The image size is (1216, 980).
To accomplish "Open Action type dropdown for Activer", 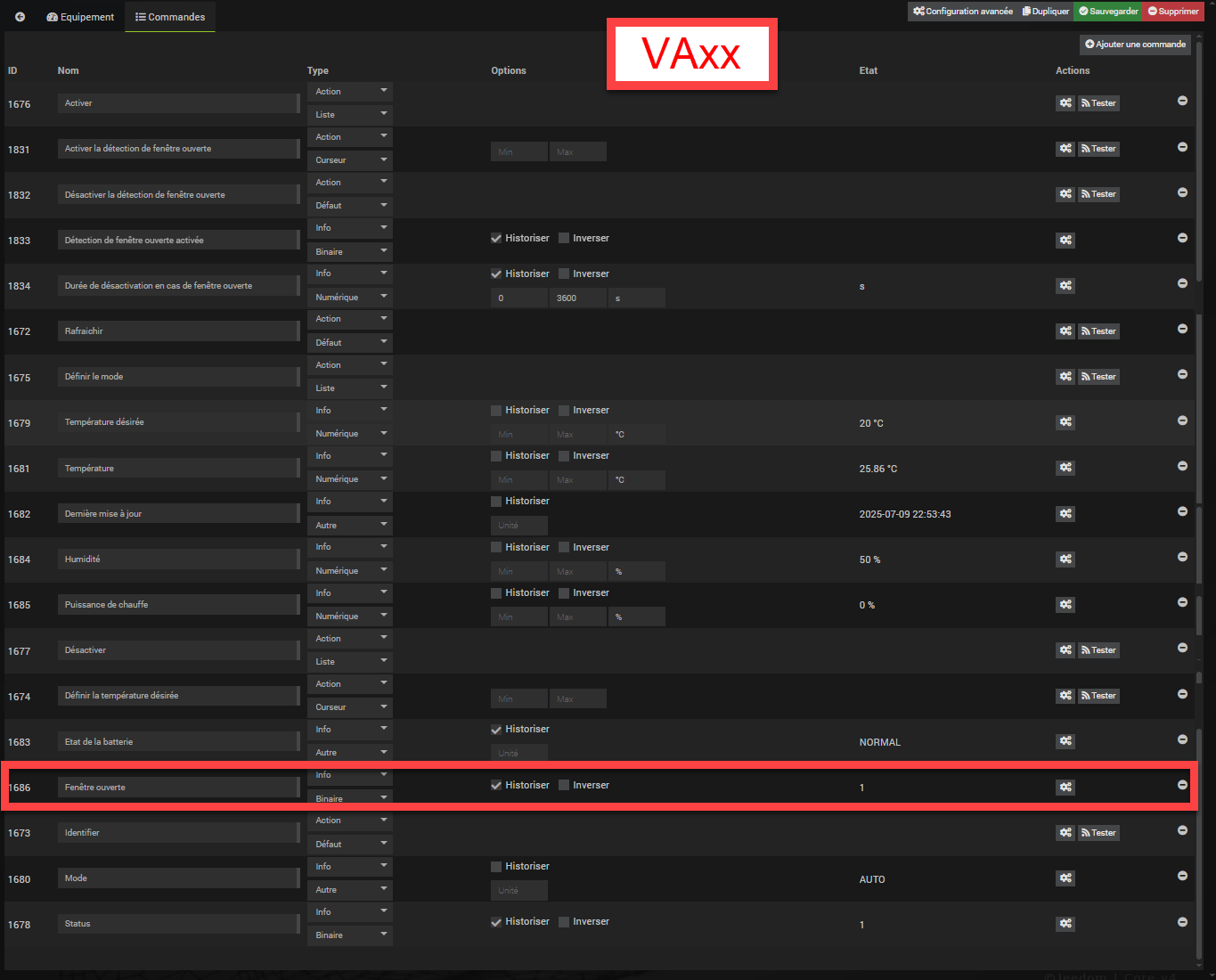I will 350,92.
